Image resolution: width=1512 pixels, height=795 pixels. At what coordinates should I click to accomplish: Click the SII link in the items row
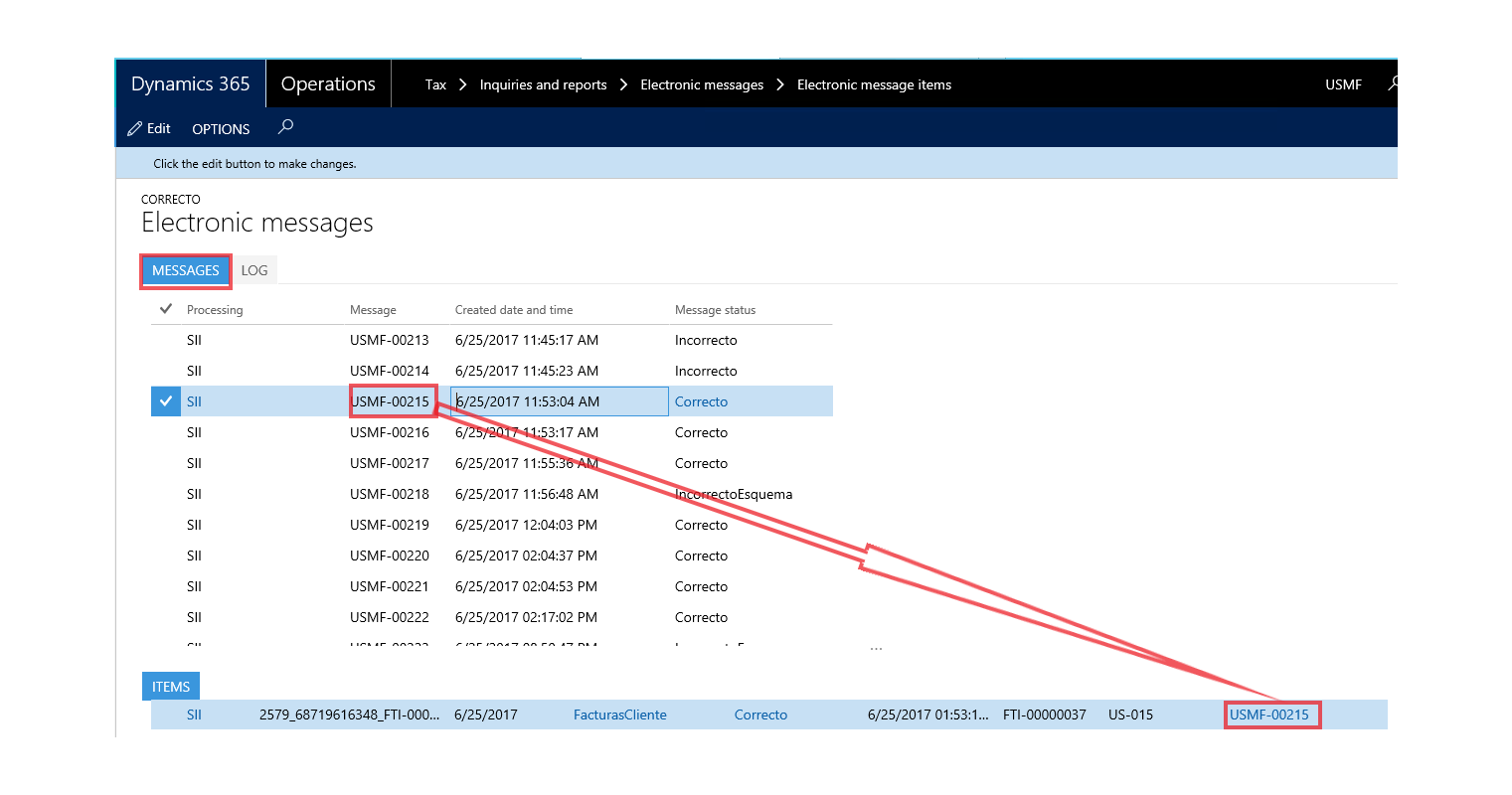tap(194, 715)
